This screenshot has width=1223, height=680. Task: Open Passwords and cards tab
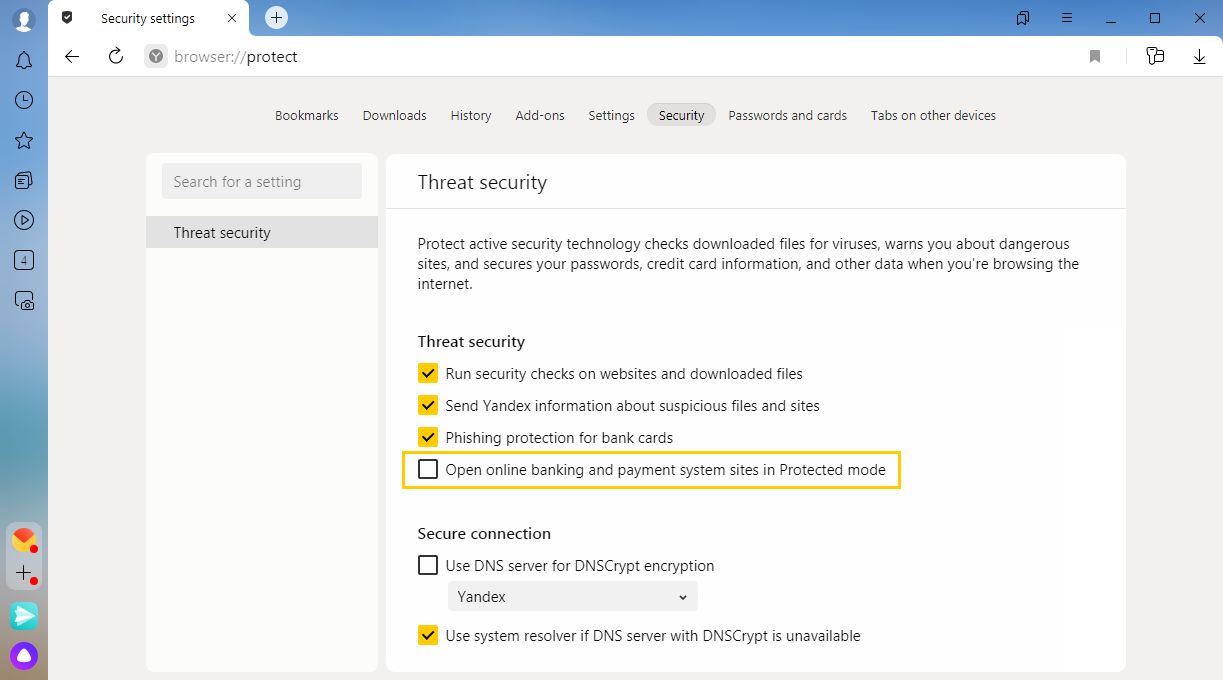(788, 116)
